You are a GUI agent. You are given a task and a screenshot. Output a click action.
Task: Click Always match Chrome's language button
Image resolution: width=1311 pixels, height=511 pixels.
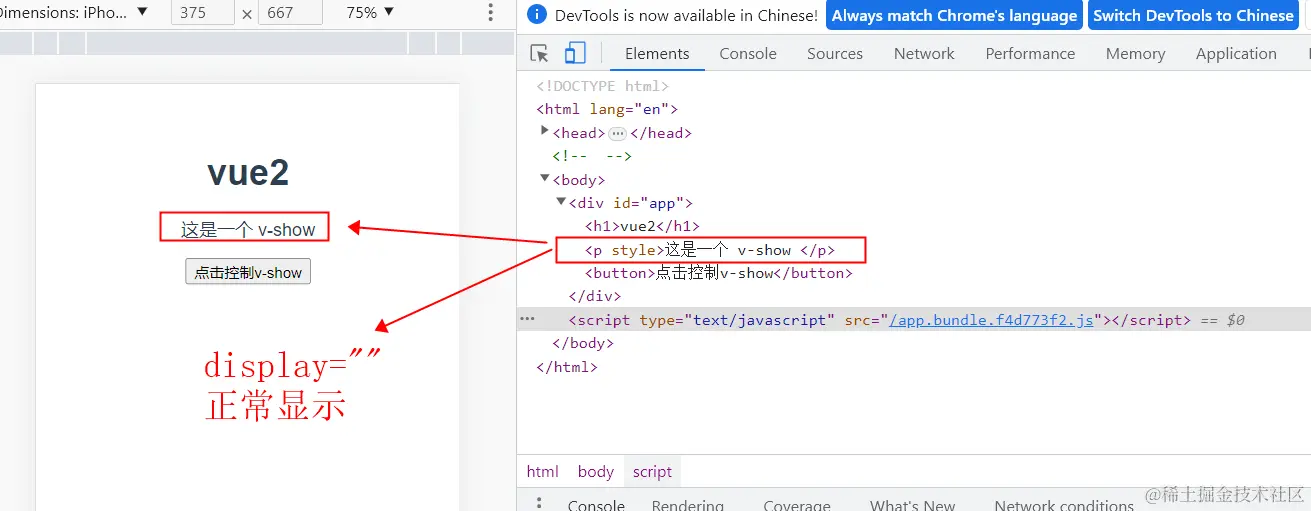(x=955, y=15)
